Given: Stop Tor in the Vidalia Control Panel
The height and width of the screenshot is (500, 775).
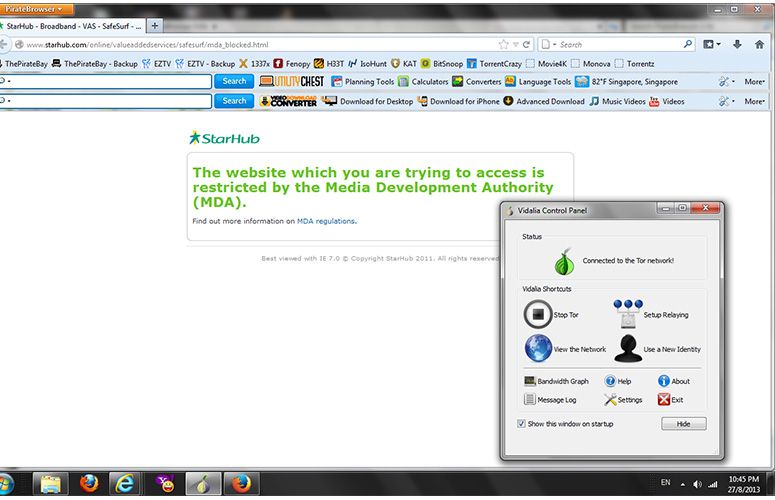Looking at the screenshot, I should coord(551,314).
